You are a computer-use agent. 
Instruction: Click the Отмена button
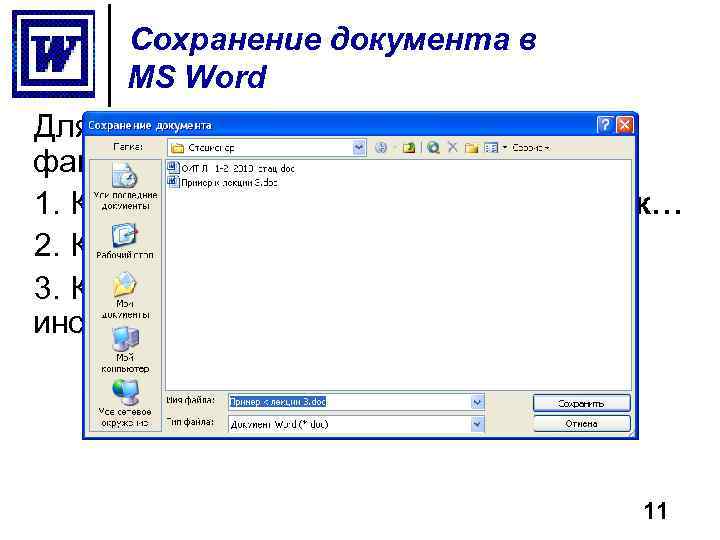point(581,423)
